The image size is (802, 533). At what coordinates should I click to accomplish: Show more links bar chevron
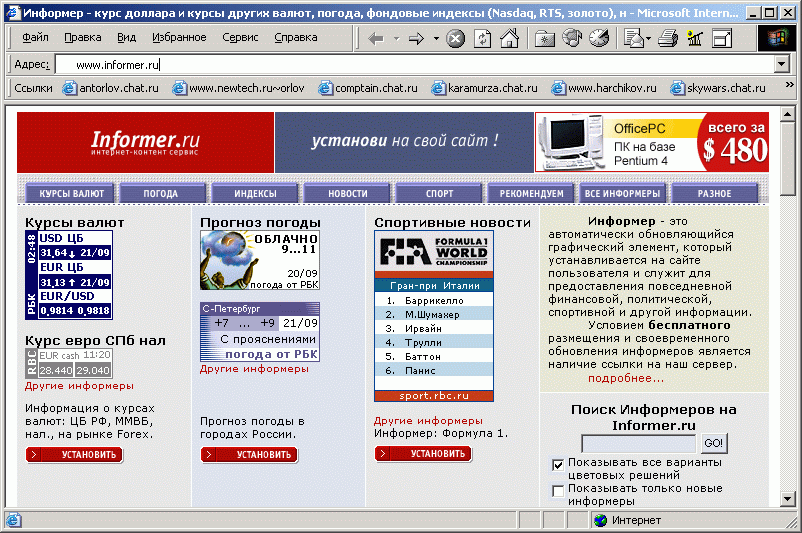(x=789, y=85)
